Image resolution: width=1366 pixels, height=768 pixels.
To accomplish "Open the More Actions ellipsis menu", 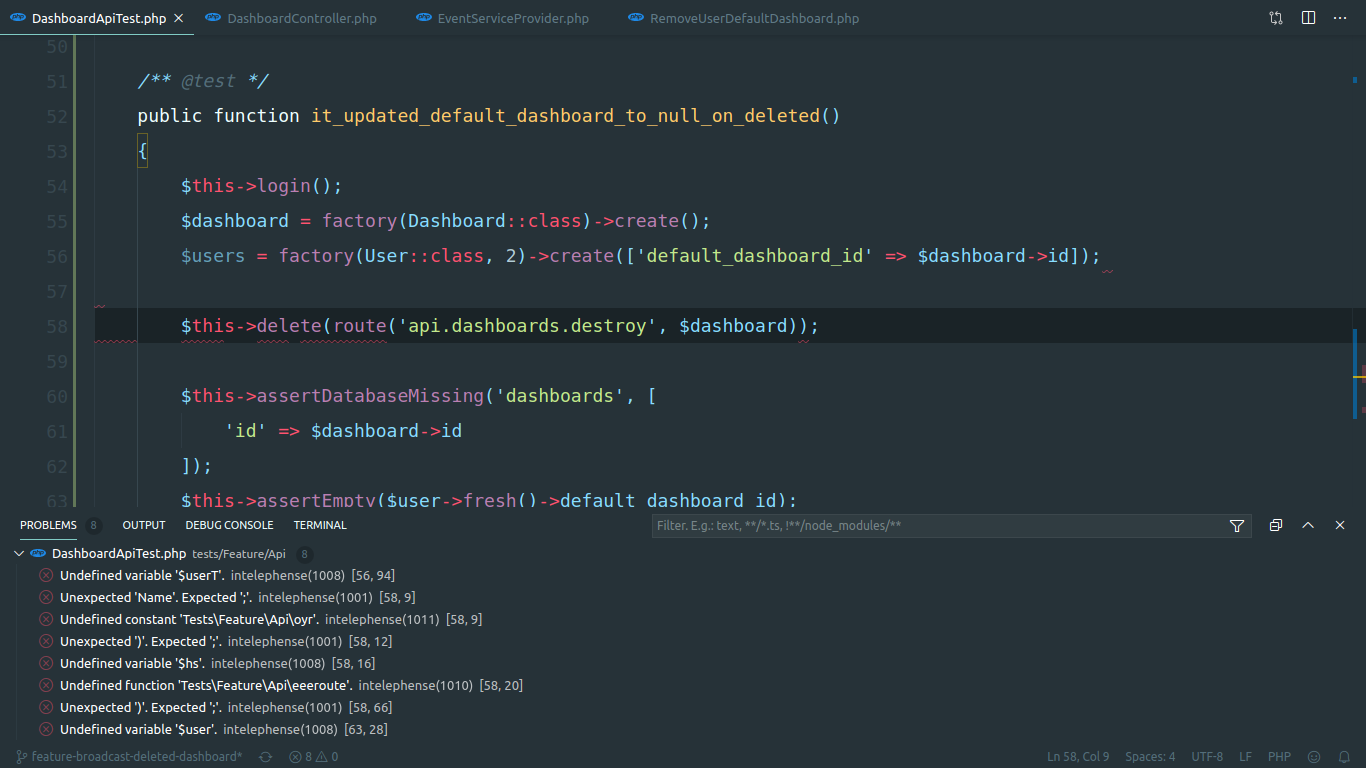I will pyautogui.click(x=1340, y=17).
